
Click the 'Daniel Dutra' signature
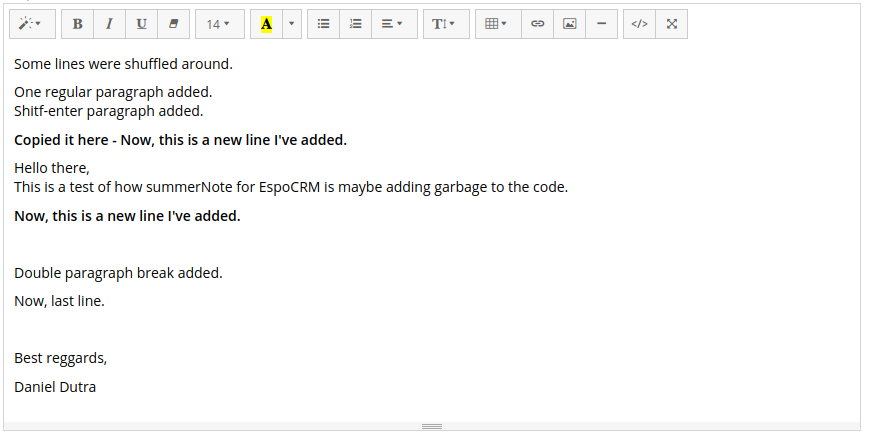point(55,387)
